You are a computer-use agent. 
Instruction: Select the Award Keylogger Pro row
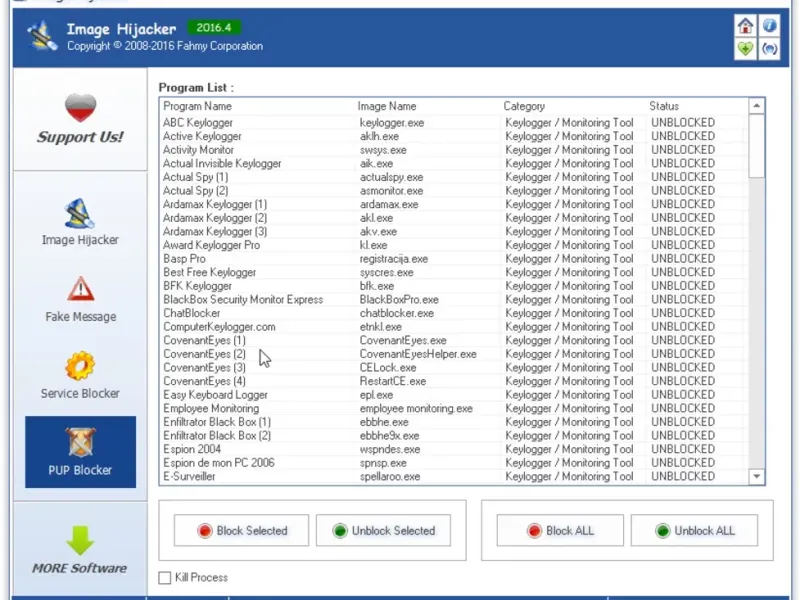pos(453,245)
